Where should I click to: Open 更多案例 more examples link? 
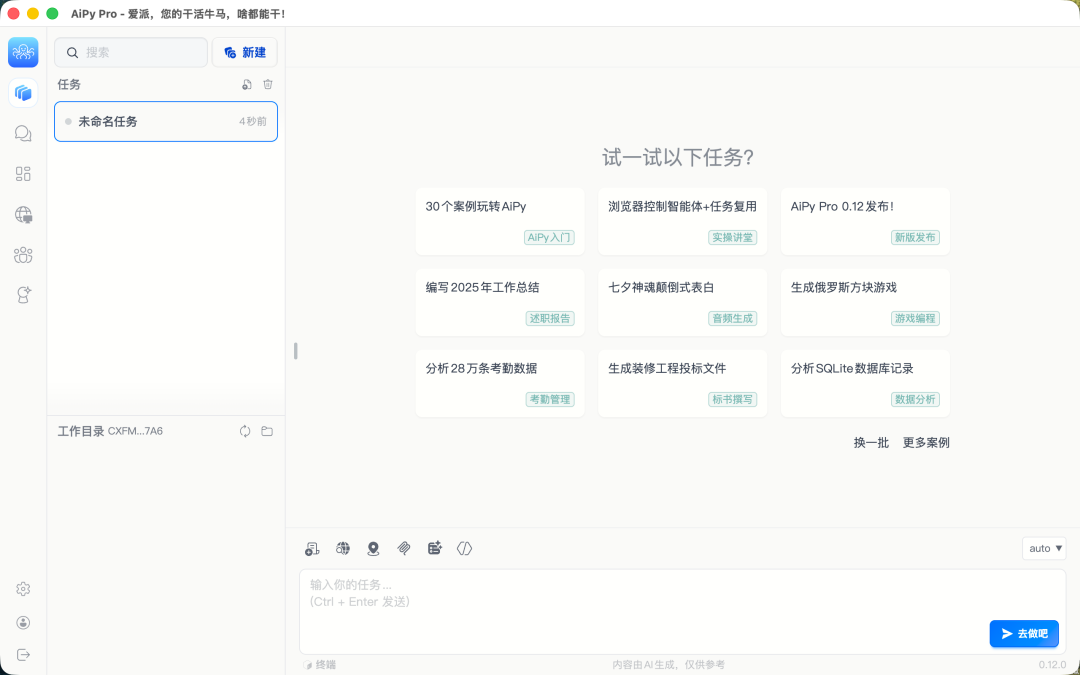pyautogui.click(x=926, y=443)
